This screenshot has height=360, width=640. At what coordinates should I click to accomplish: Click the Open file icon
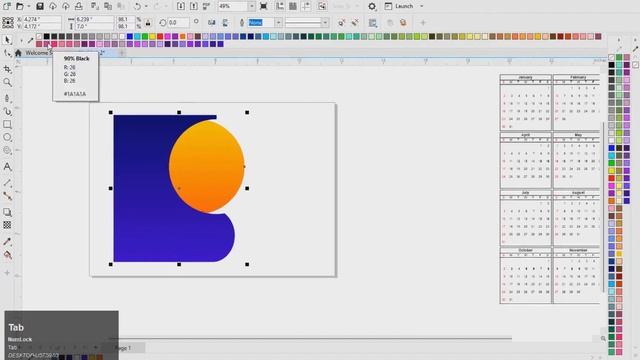pyautogui.click(x=20, y=6)
